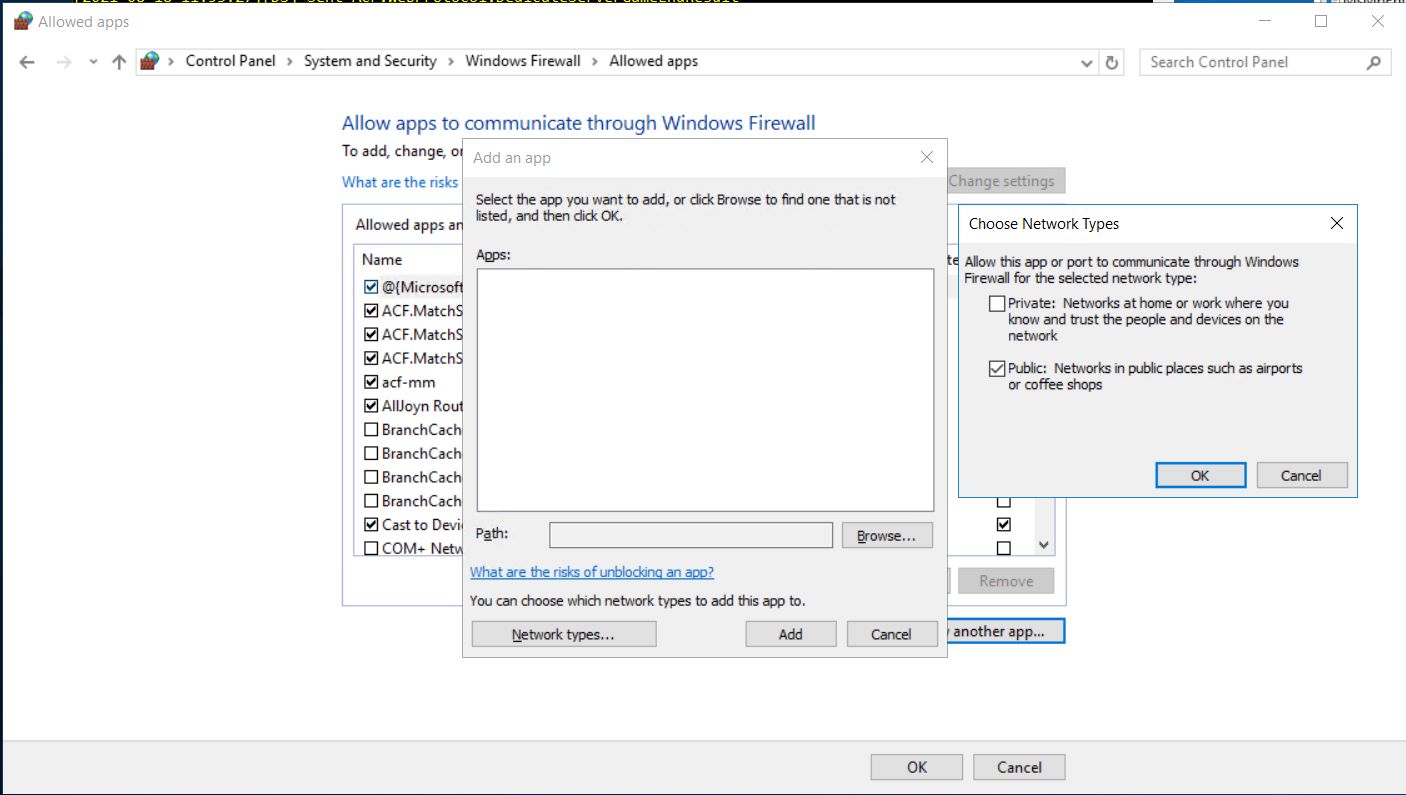Open What are the risks link
Viewport: 1406px width, 795px height.
click(x=400, y=182)
